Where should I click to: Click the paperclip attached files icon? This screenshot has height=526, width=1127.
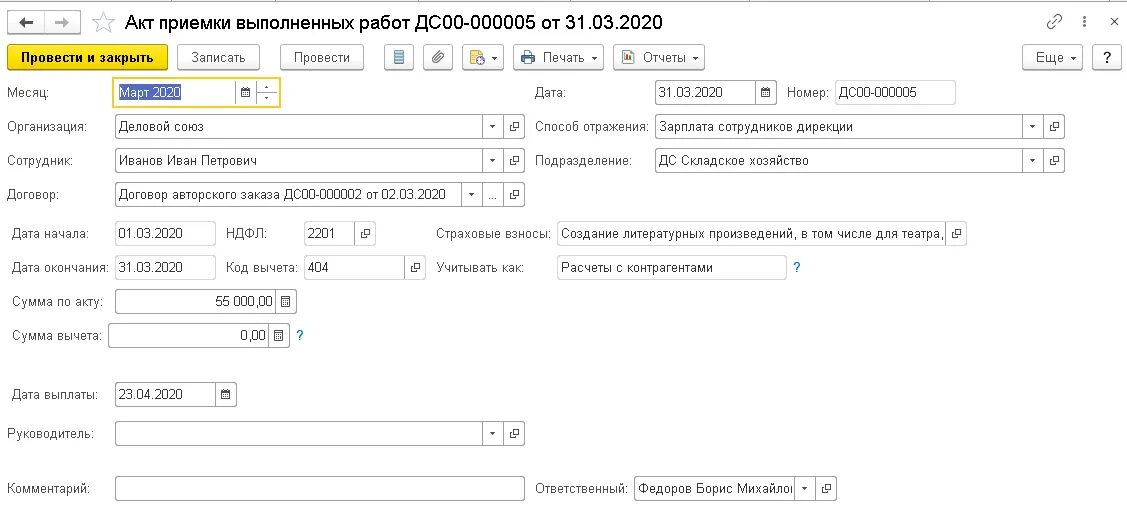pyautogui.click(x=438, y=58)
